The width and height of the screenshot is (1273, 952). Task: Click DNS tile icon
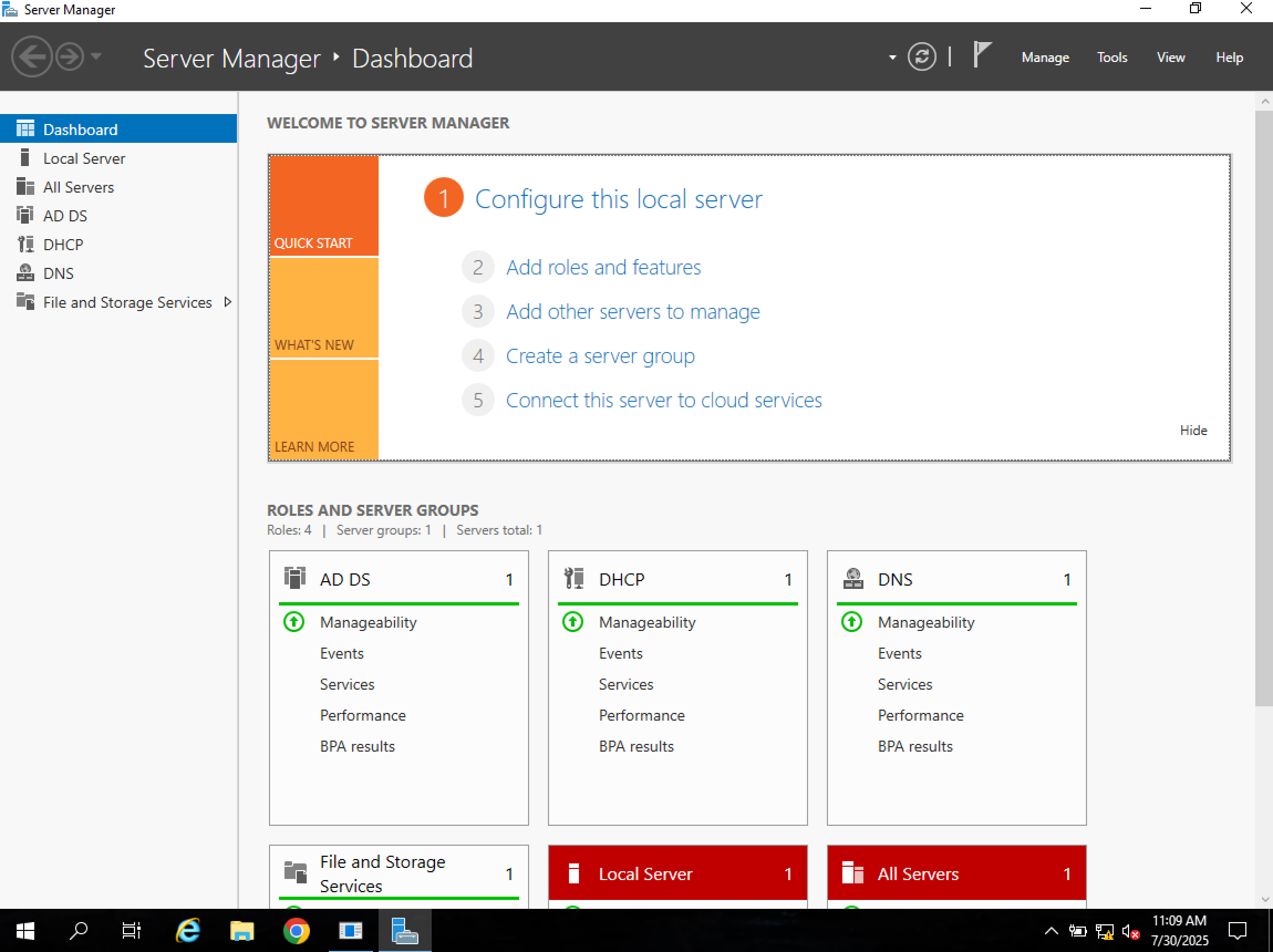tap(853, 578)
